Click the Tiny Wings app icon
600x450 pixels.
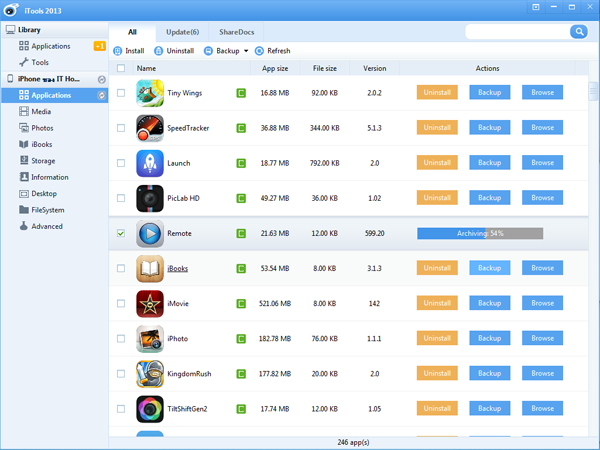pos(150,93)
